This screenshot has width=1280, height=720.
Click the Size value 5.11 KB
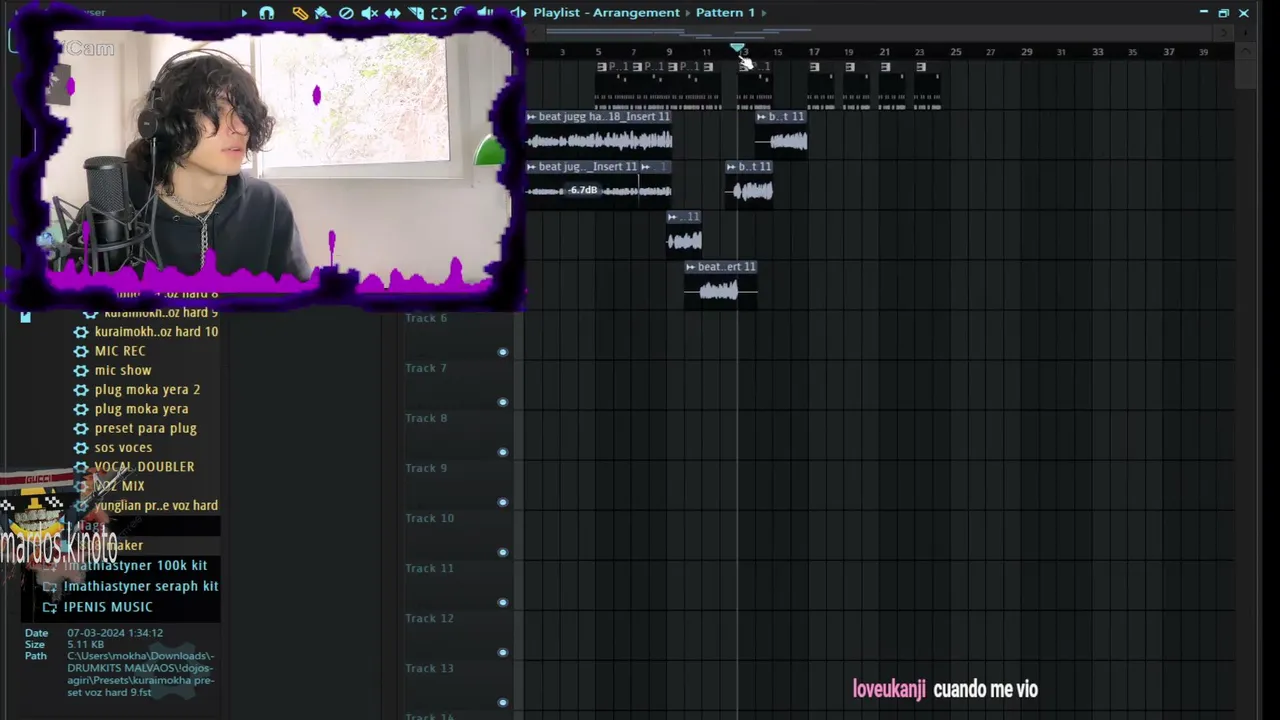(84, 645)
